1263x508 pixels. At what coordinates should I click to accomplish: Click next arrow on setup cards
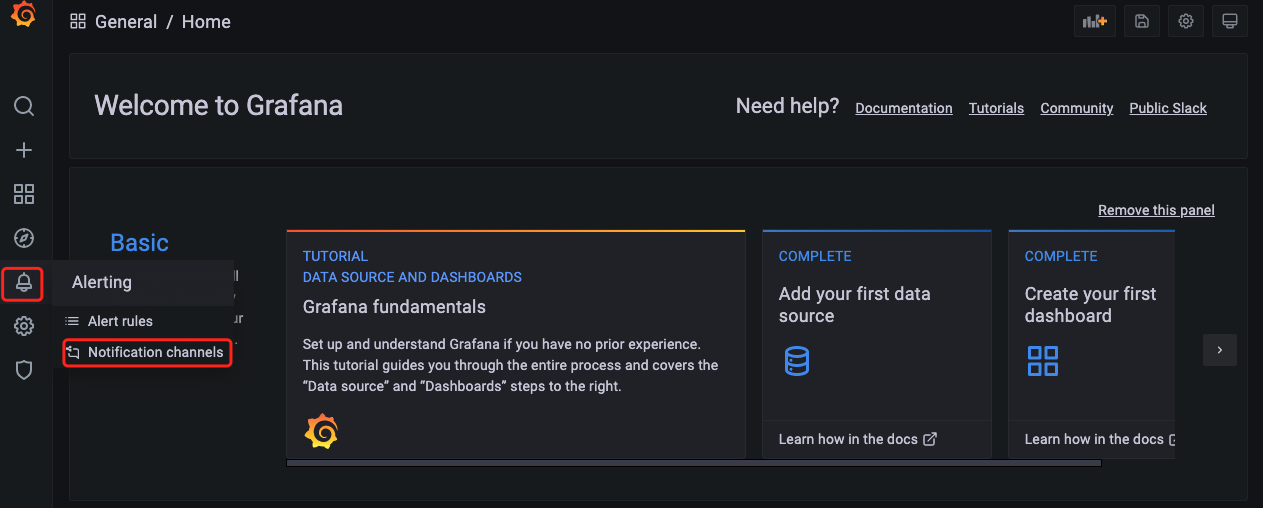point(1220,350)
